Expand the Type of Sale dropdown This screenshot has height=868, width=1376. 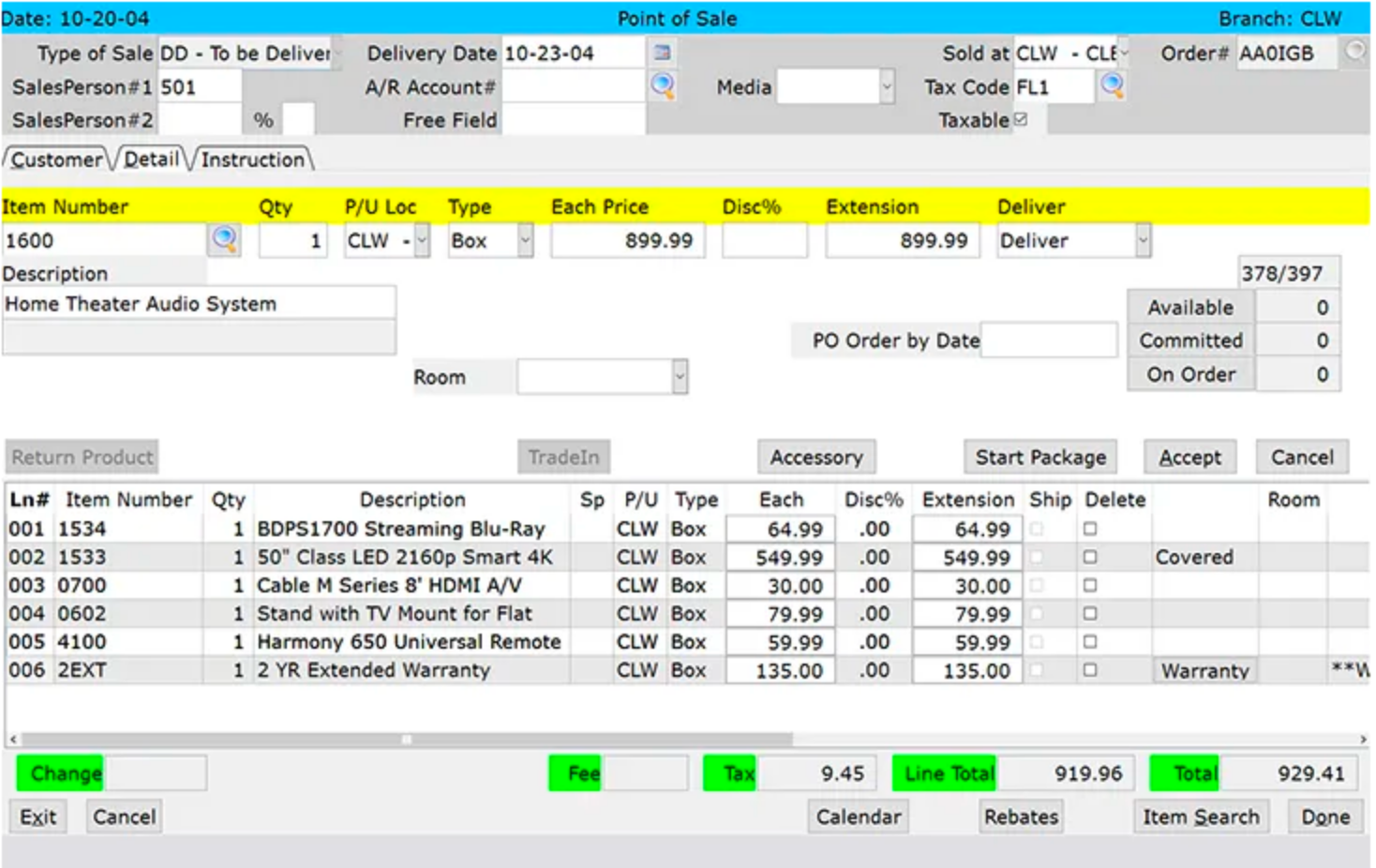337,53
